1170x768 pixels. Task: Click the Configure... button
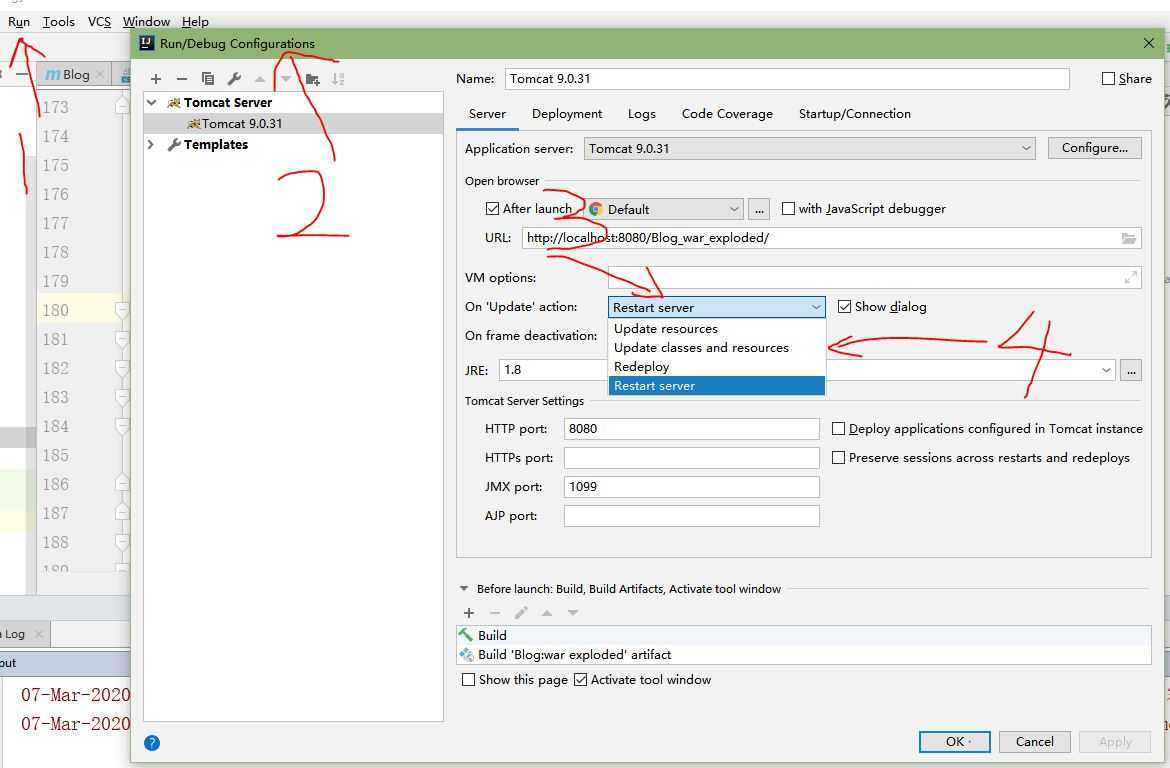coord(1094,148)
